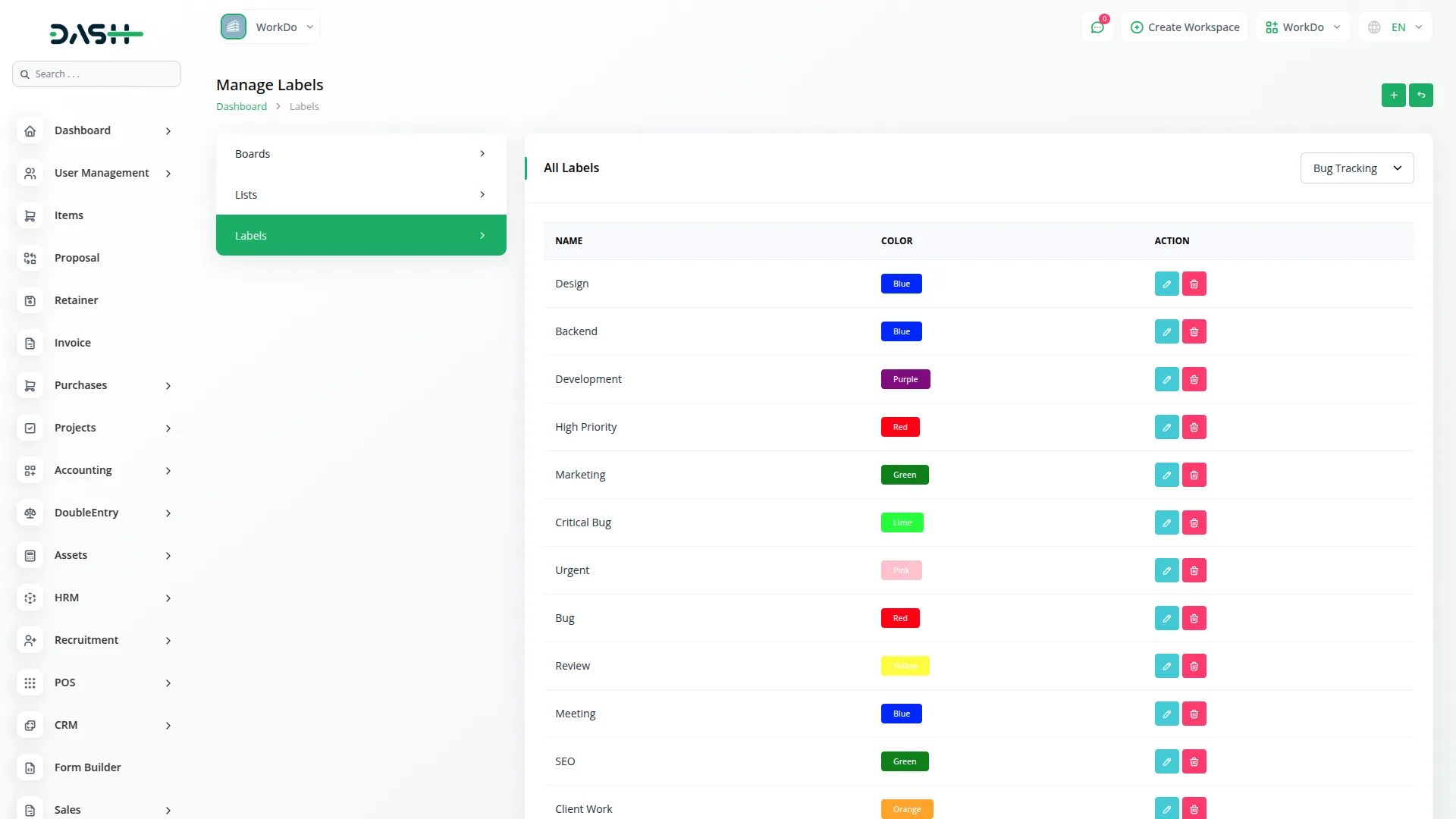Expand the Projects sidebar section
The image size is (1456, 819).
click(96, 428)
